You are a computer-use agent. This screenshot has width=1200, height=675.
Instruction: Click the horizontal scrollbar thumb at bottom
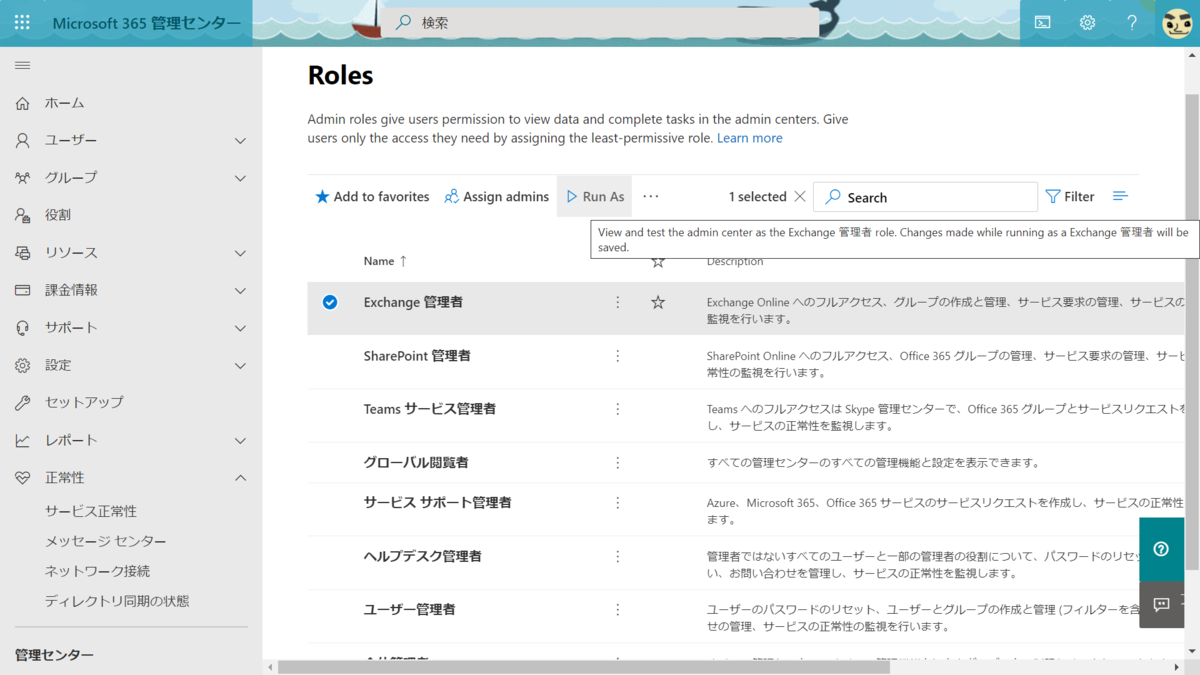(584, 667)
